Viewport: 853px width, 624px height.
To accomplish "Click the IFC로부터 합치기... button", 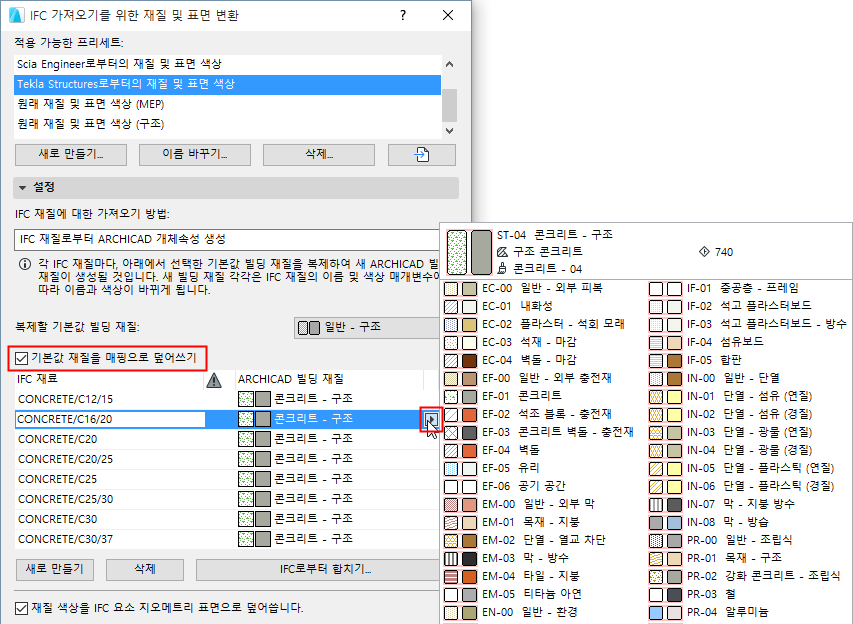I will 318,570.
